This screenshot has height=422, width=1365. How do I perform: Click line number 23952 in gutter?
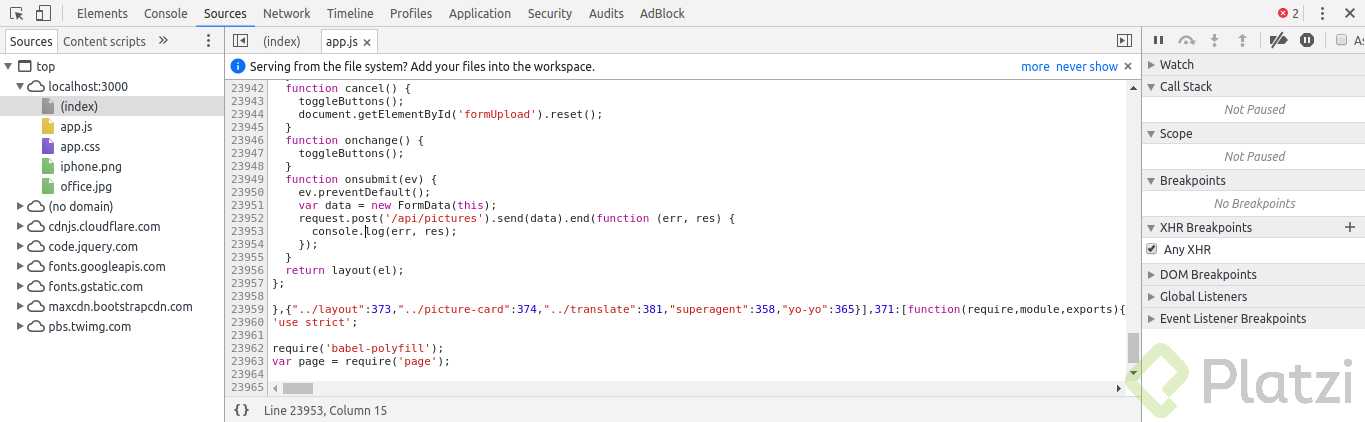247,218
